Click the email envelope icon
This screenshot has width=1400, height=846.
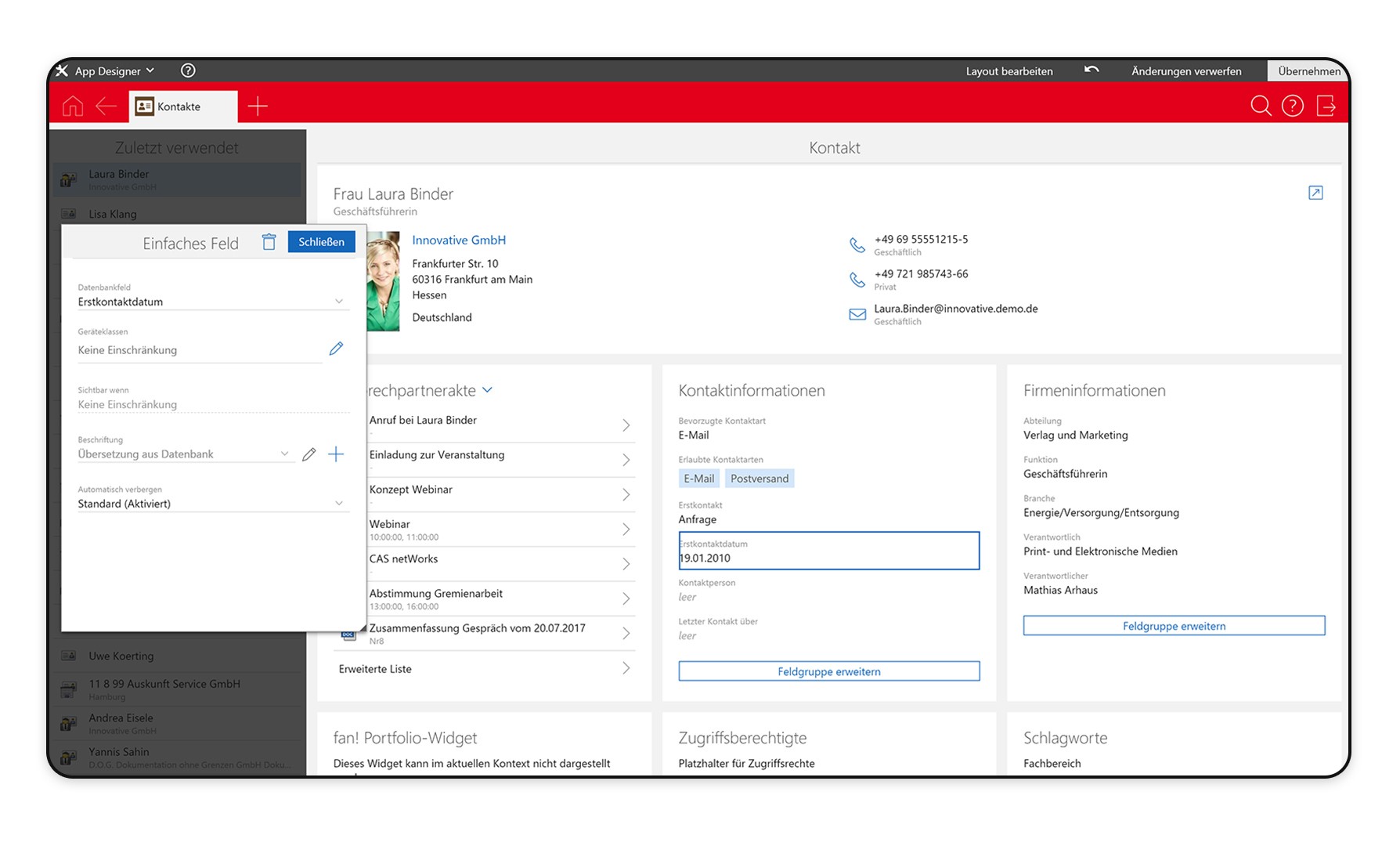tap(857, 314)
